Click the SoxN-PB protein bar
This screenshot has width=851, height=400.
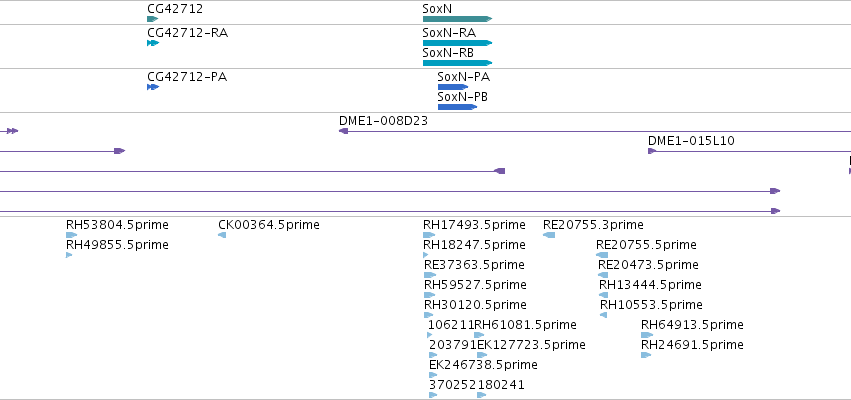(457, 107)
